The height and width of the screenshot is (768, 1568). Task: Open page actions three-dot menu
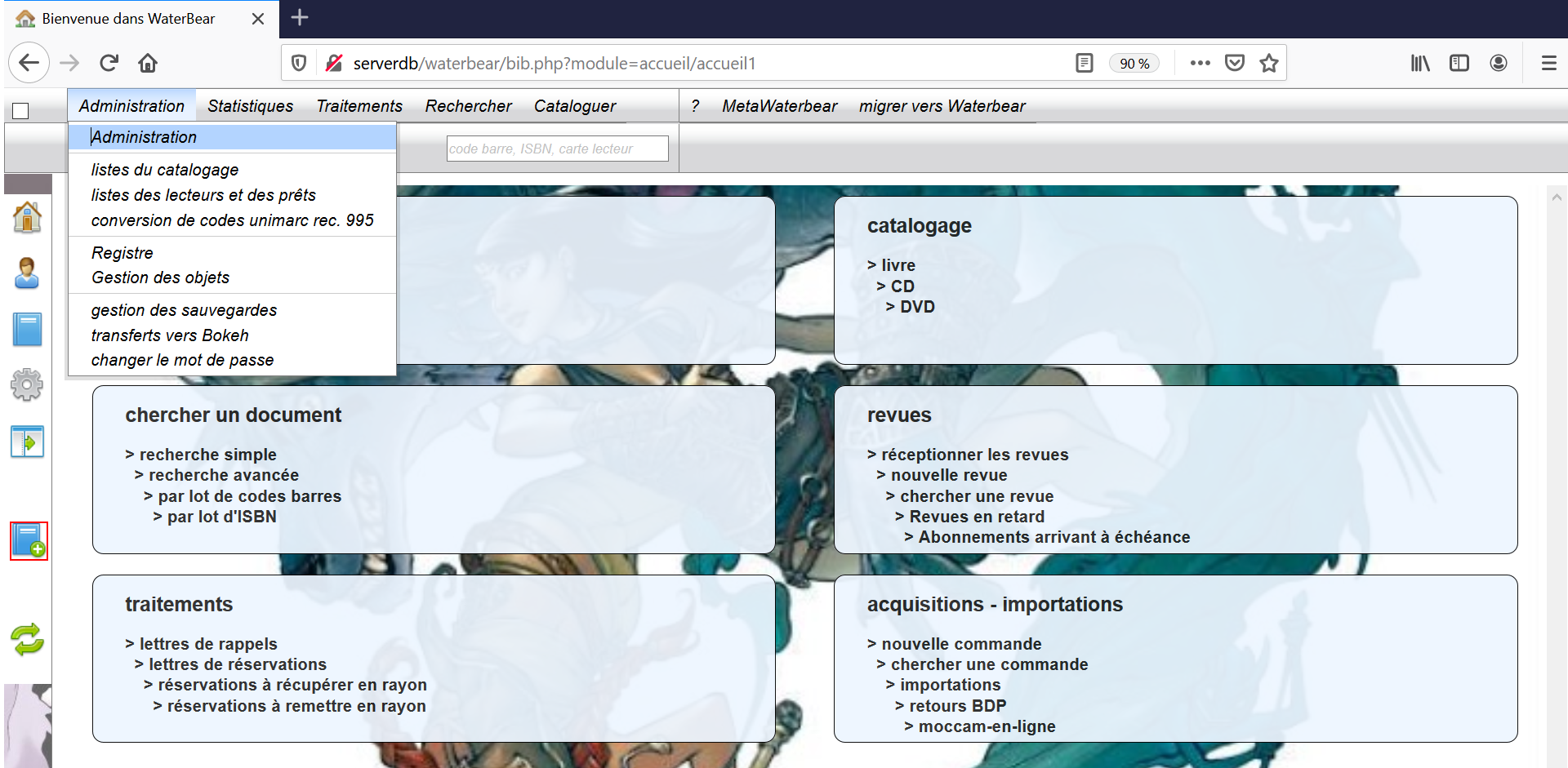1200,63
